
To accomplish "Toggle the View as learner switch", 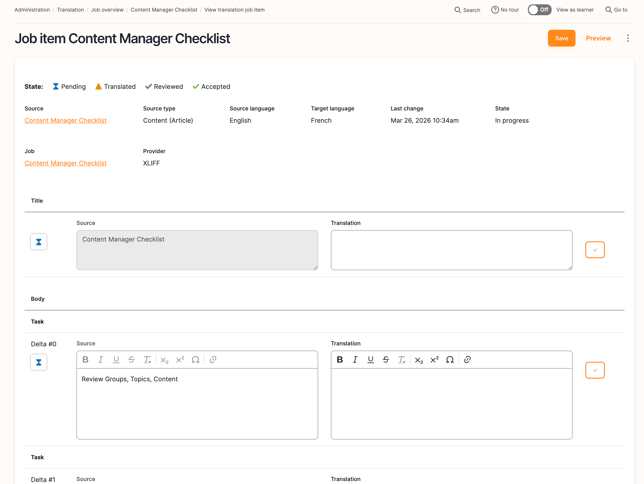I will coord(539,10).
